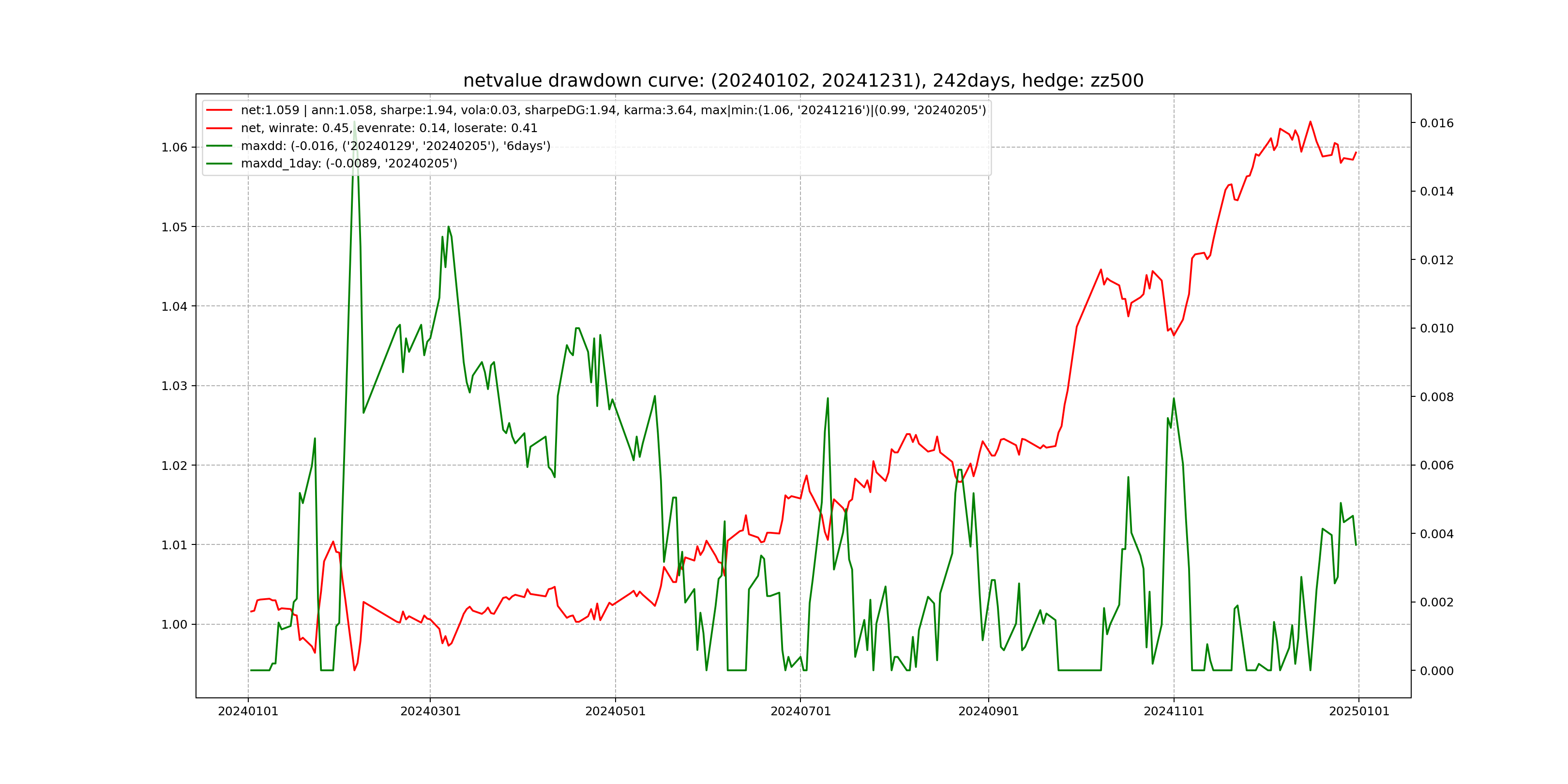Click the 0.000 right axis tick label
The height and width of the screenshot is (784, 1568).
pyautogui.click(x=1436, y=671)
